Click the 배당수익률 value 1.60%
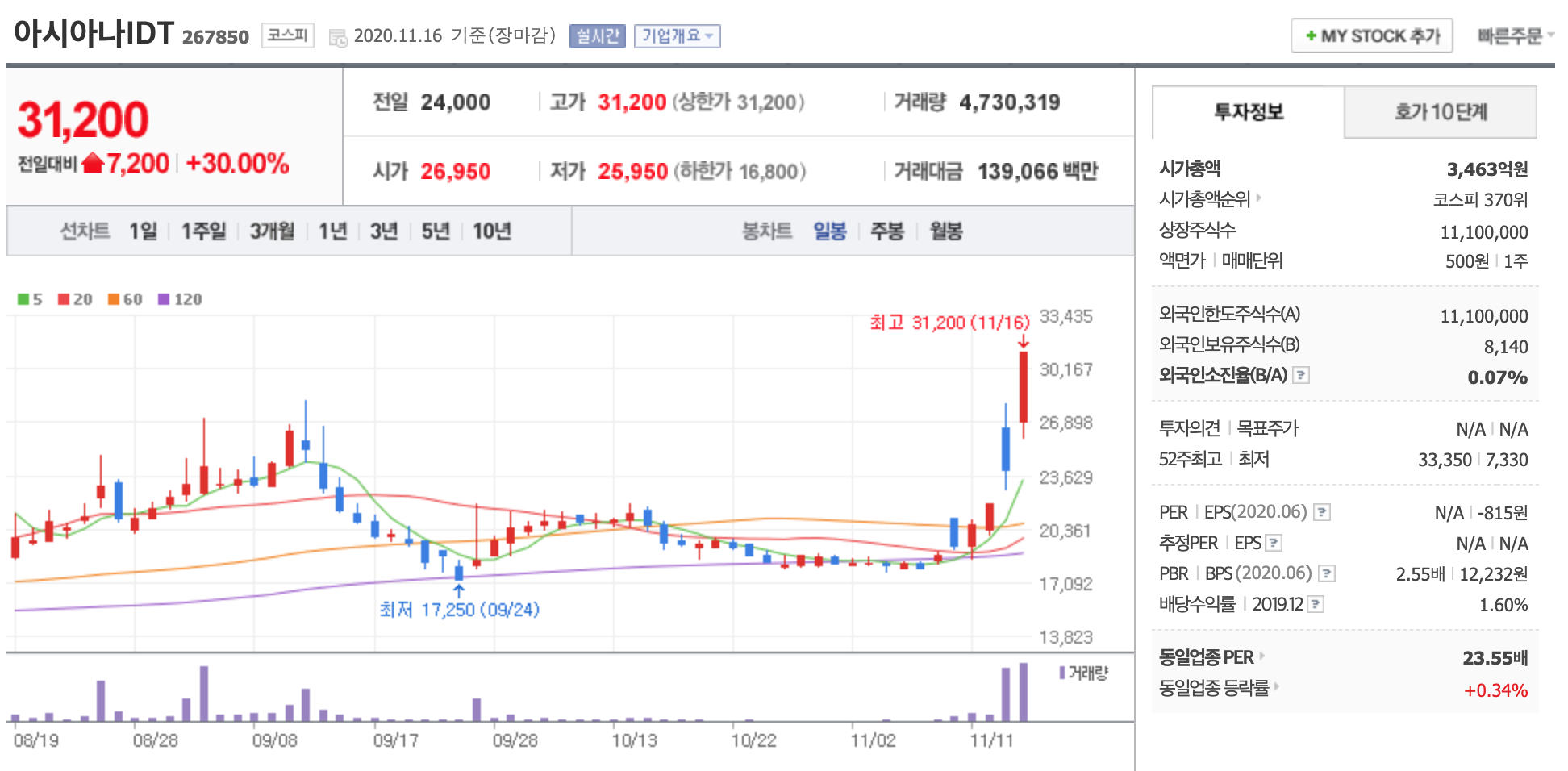The width and height of the screenshot is (1568, 771). 1503,605
